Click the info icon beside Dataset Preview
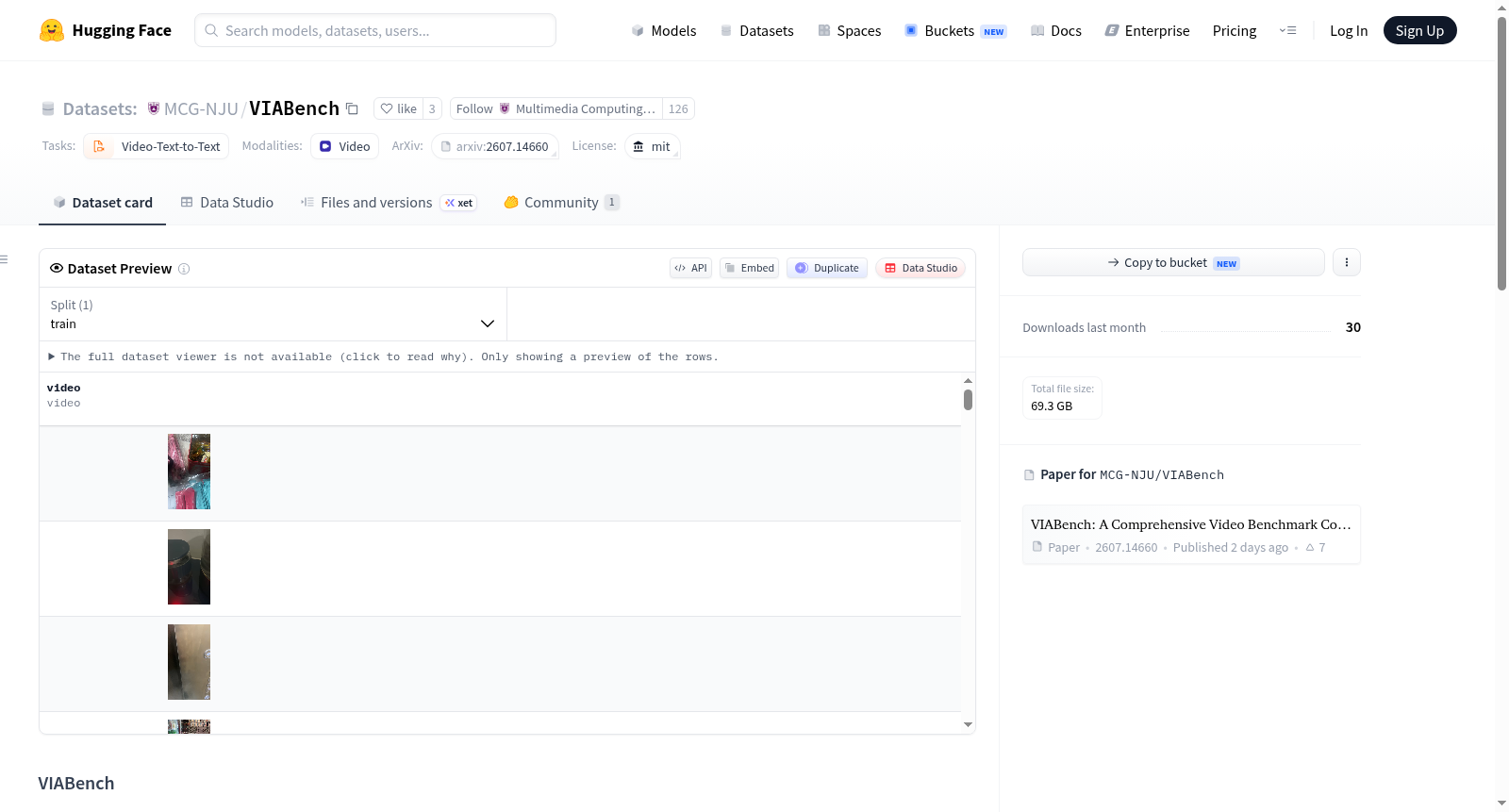Screen dimensions: 1509x812 184,269
